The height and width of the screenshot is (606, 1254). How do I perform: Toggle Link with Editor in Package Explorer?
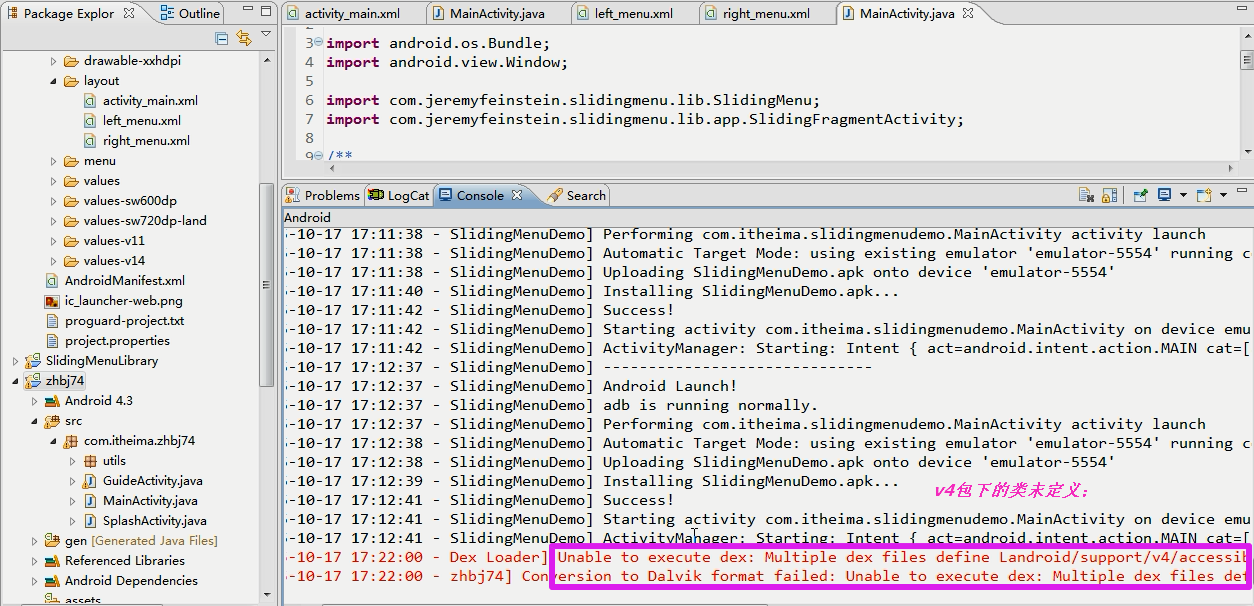pos(244,38)
